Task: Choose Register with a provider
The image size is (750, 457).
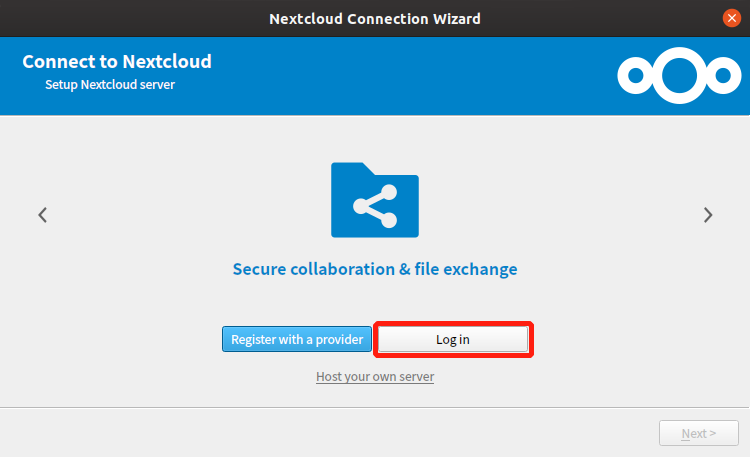Action: coord(297,339)
